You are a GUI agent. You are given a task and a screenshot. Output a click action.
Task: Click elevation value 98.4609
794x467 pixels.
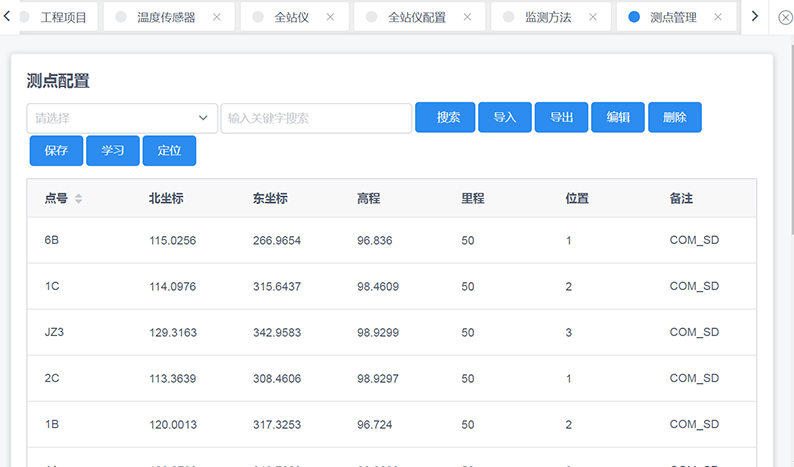[378, 287]
